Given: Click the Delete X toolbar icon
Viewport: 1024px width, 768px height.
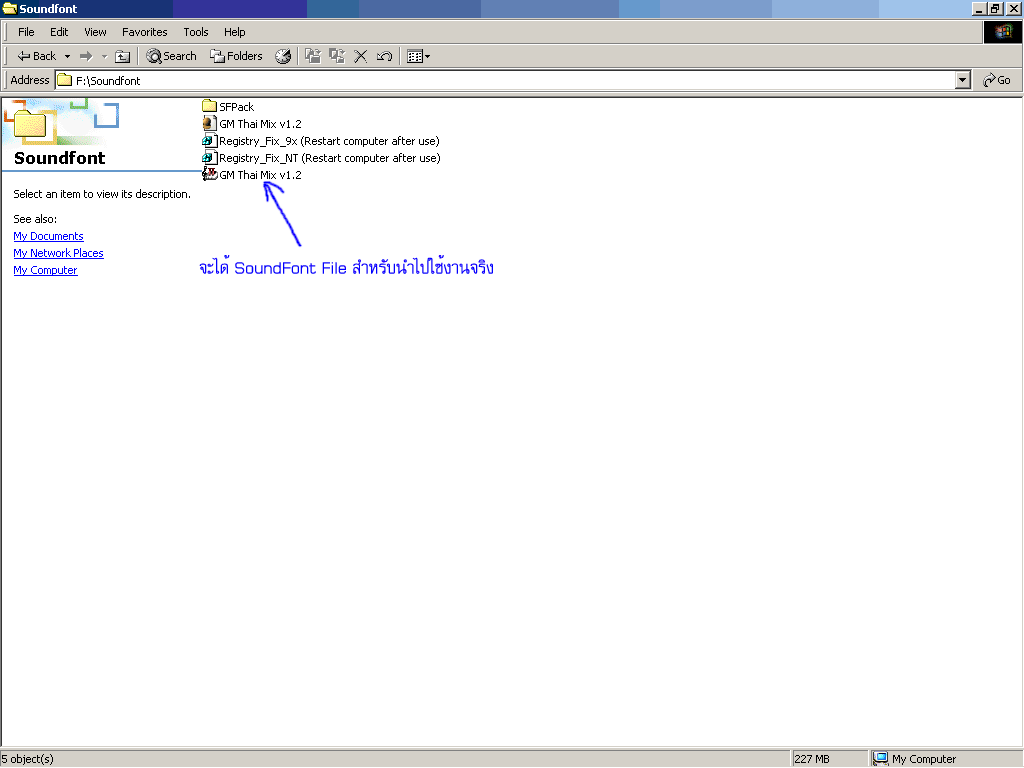Looking at the screenshot, I should pos(360,56).
